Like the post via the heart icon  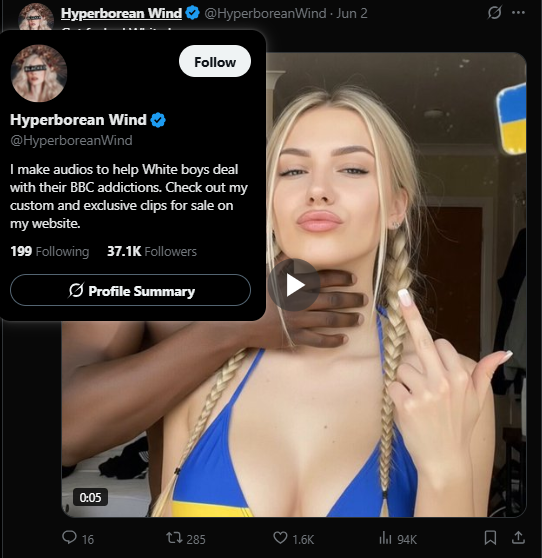click(280, 537)
